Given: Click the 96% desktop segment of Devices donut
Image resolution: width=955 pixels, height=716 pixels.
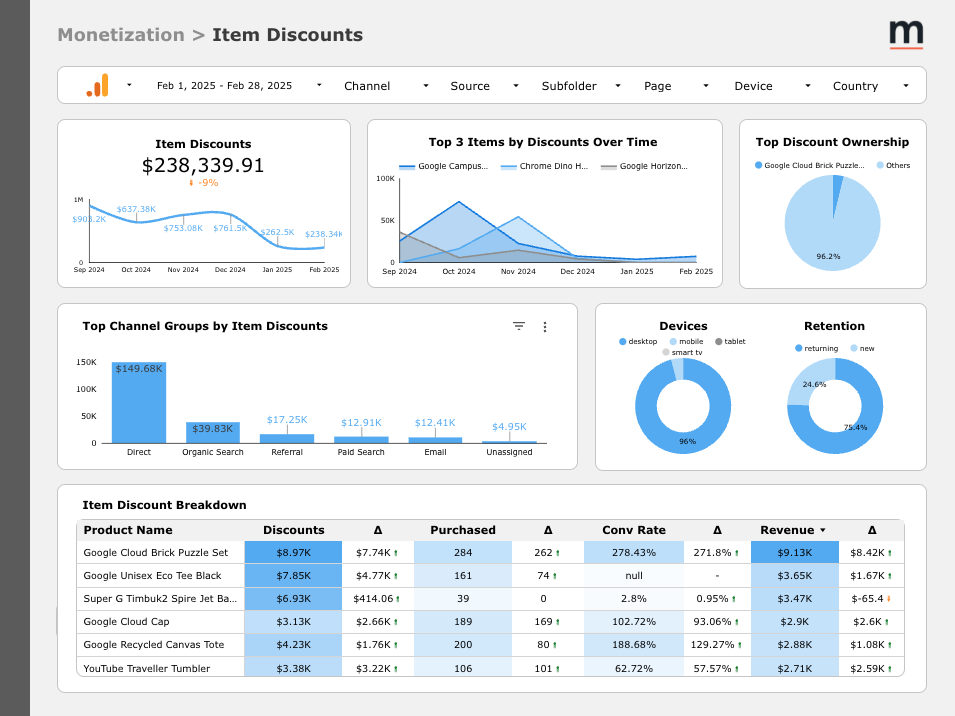Looking at the screenshot, I should coord(687,441).
